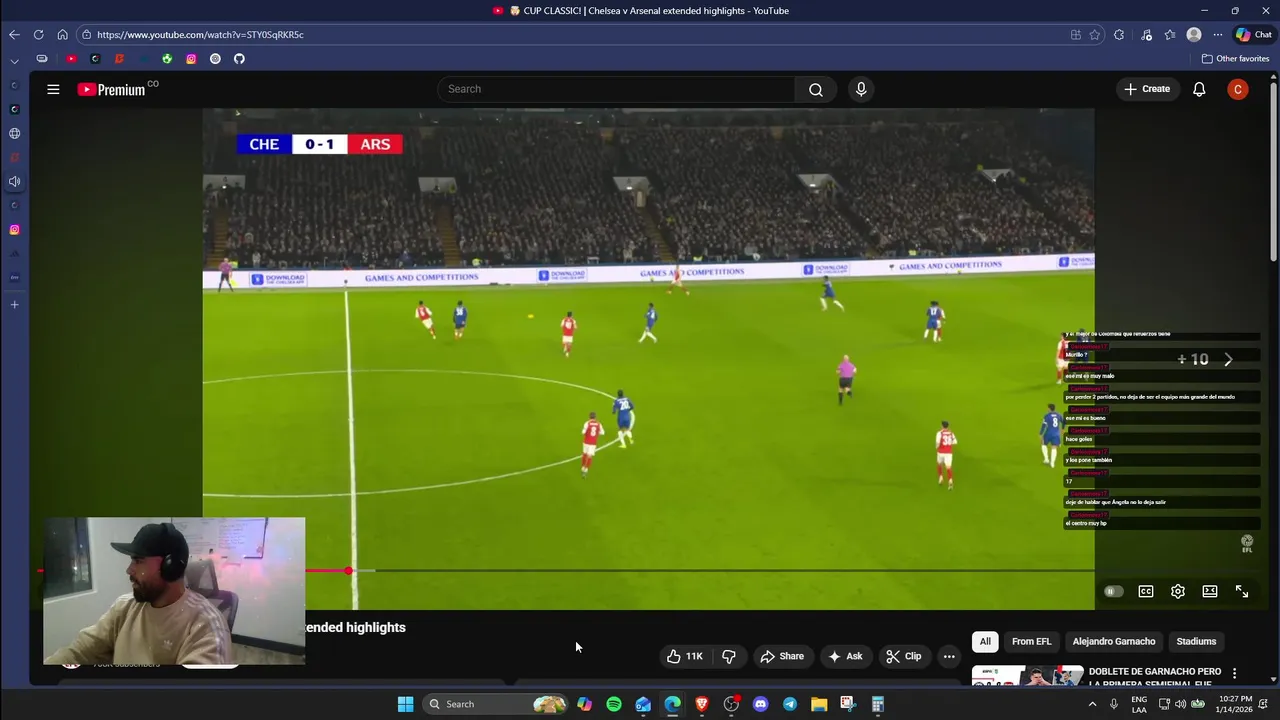Viewport: 1280px width, 720px height.
Task: Open Copilot Chat in the browser
Action: [1253, 34]
